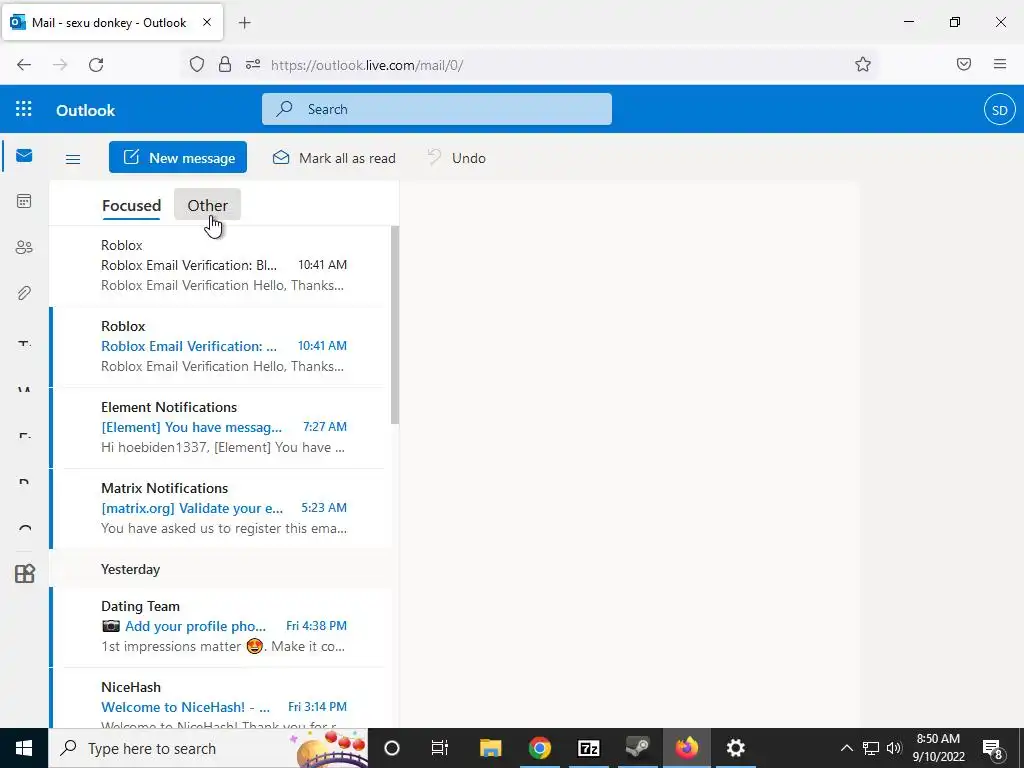Open first Roblox Email Verification message
The height and width of the screenshot is (768, 1024).
[223, 265]
